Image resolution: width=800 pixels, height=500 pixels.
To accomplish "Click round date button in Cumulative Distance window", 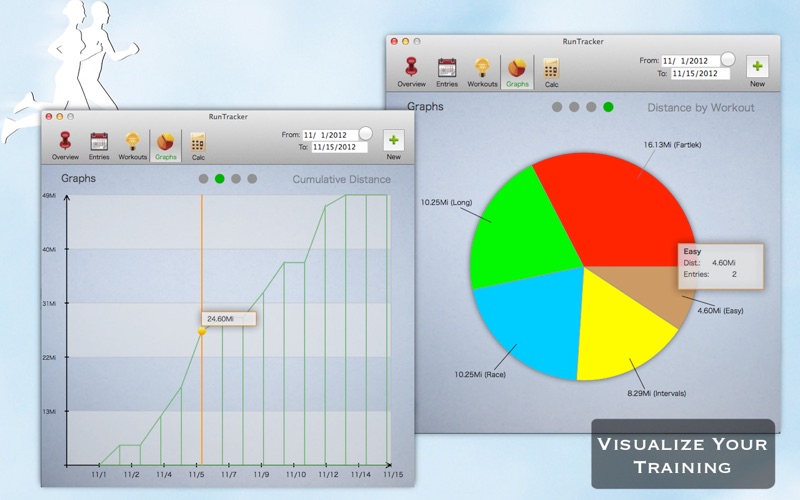I will 366,134.
